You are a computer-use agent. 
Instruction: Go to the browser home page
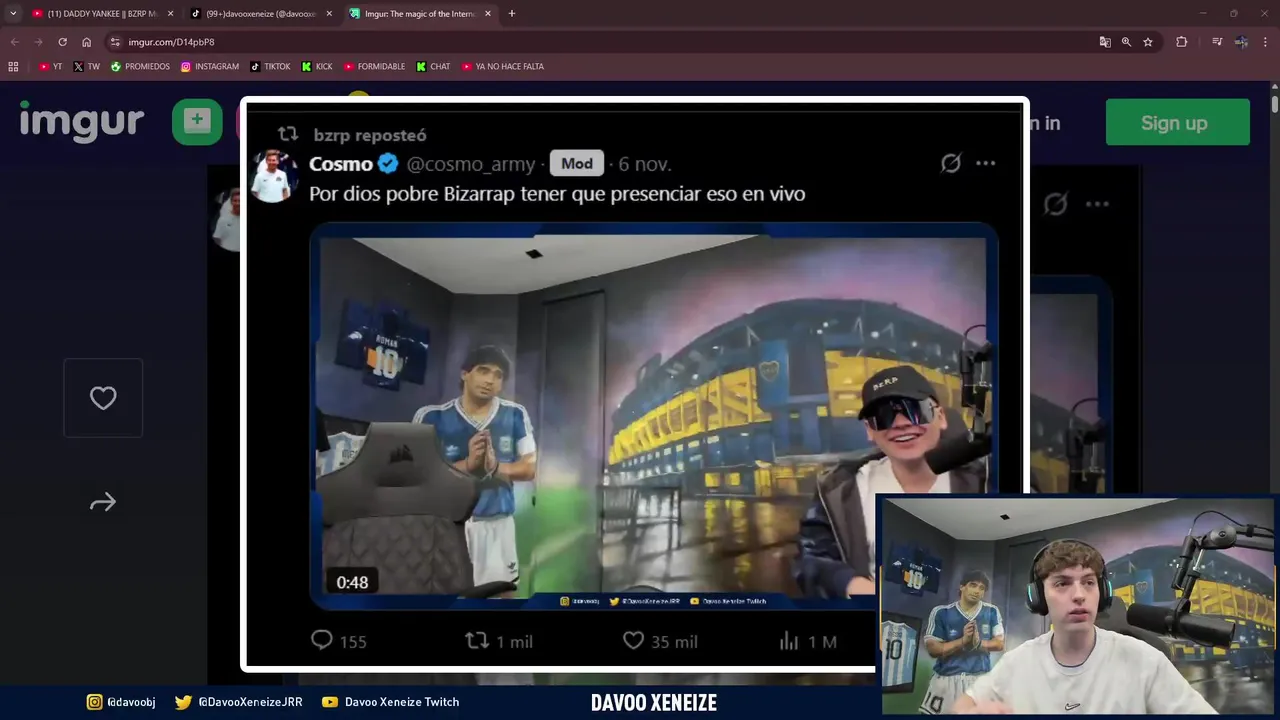coord(86,42)
